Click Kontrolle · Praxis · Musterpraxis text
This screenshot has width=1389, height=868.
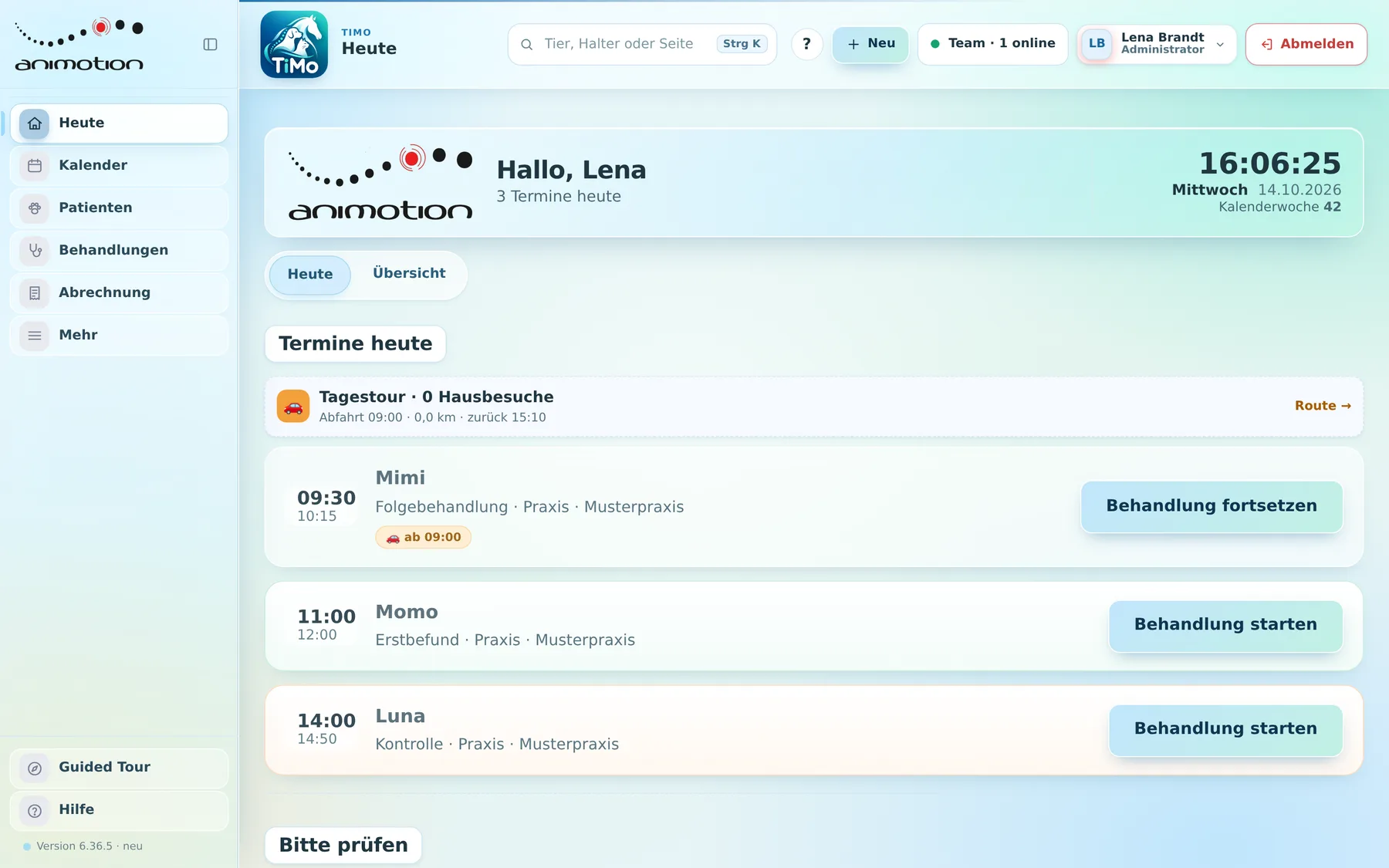pyautogui.click(x=497, y=745)
